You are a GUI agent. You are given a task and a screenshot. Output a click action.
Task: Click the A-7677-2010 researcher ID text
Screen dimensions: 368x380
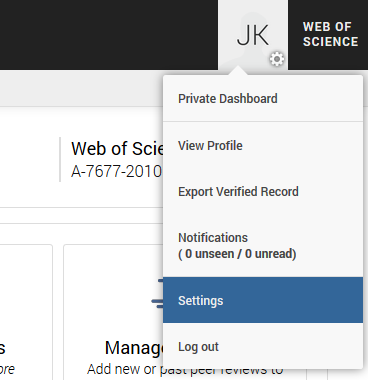(x=116, y=172)
